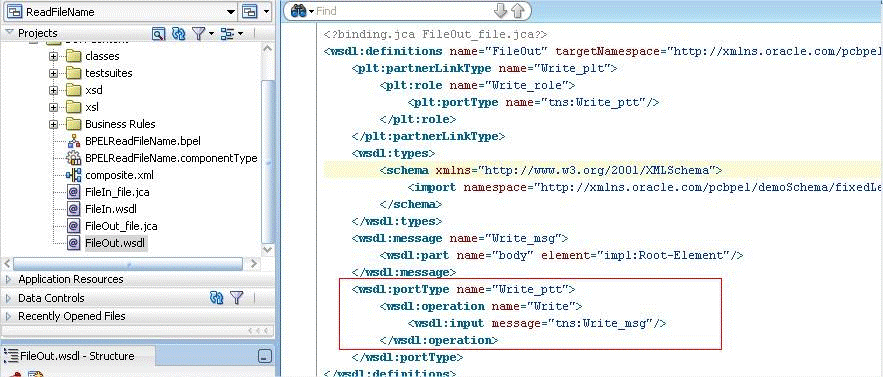
Task: Click the FileOut_file.jca file icon
Action: pyautogui.click(x=74, y=226)
